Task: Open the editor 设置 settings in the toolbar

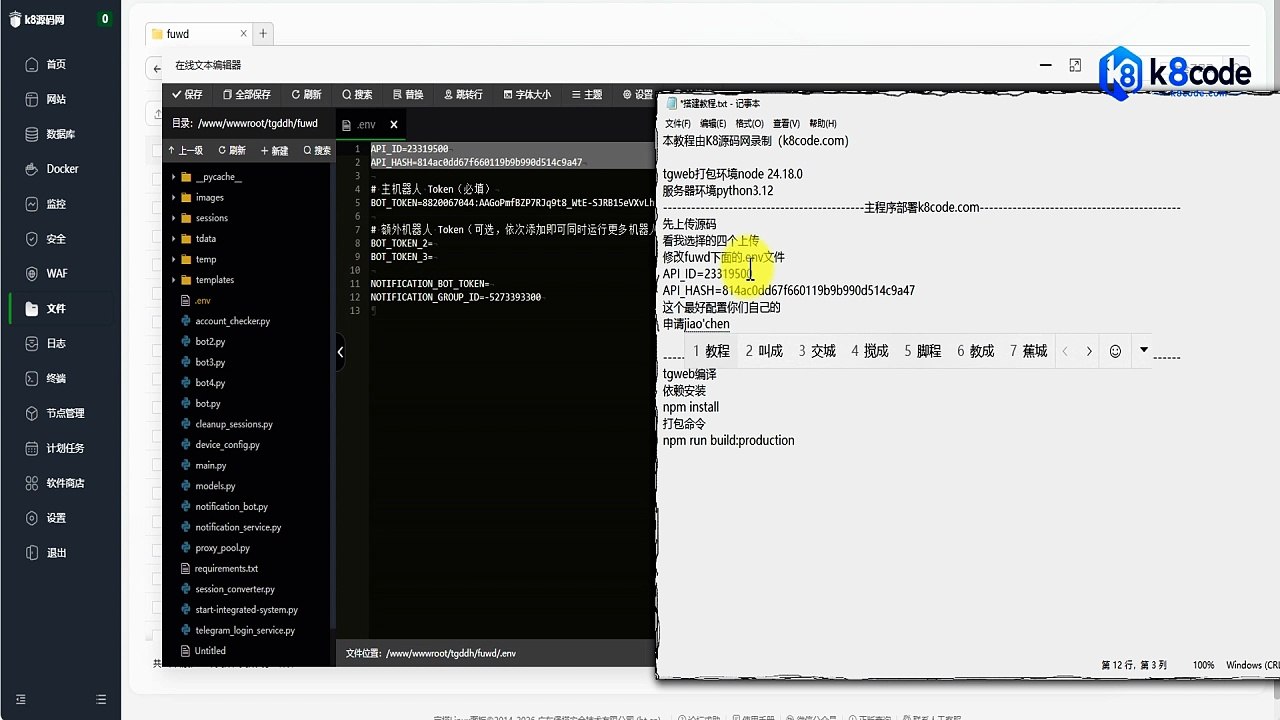Action: [638, 95]
